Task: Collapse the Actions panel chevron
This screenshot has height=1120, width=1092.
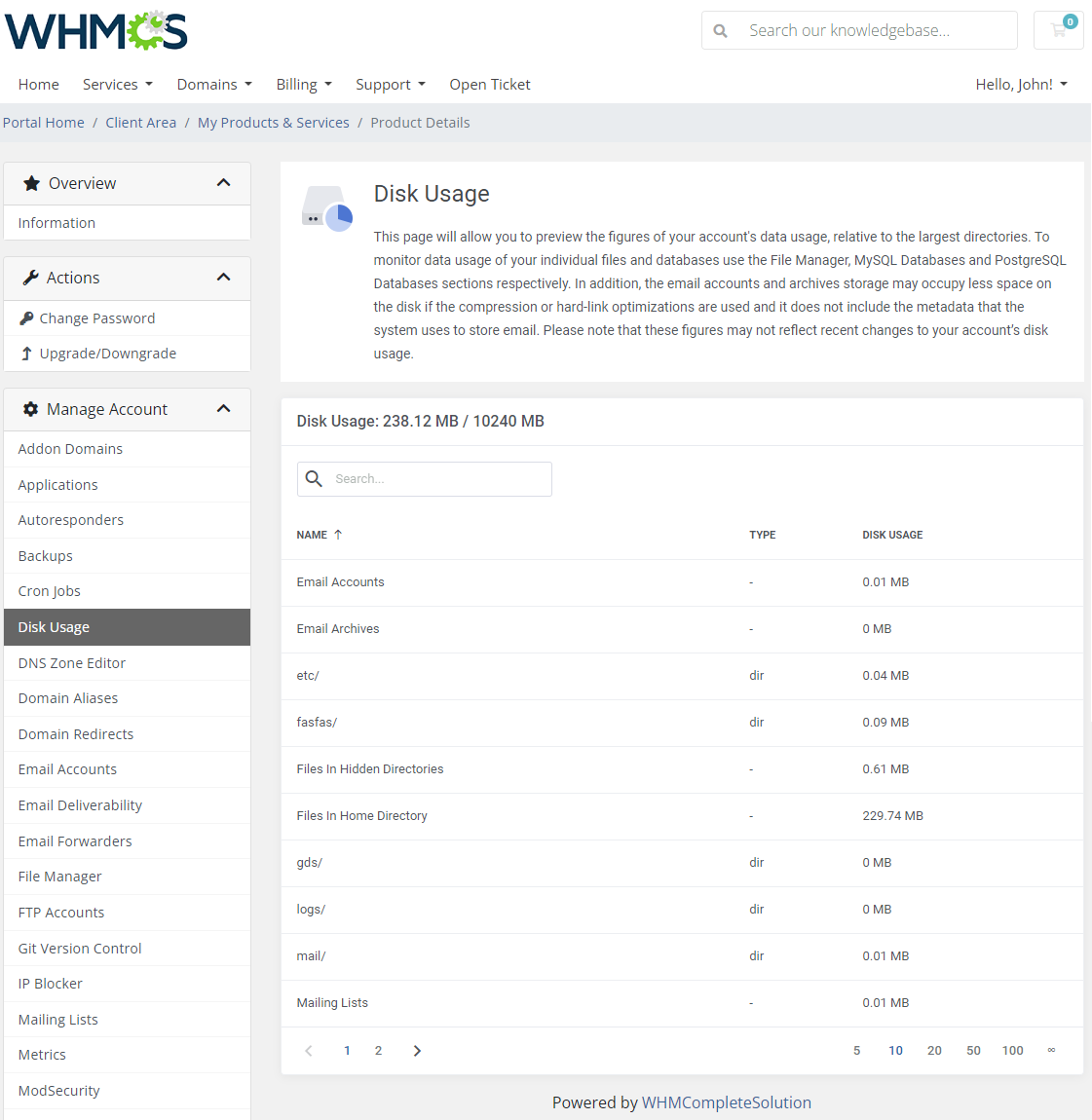Action: click(x=224, y=278)
